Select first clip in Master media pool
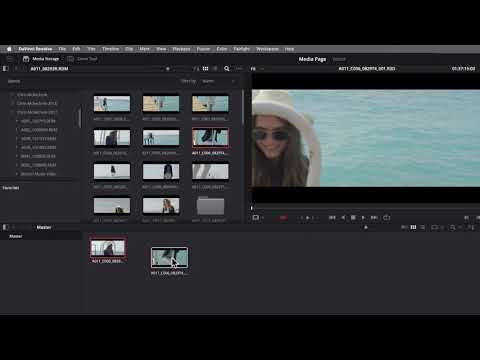 click(x=108, y=248)
